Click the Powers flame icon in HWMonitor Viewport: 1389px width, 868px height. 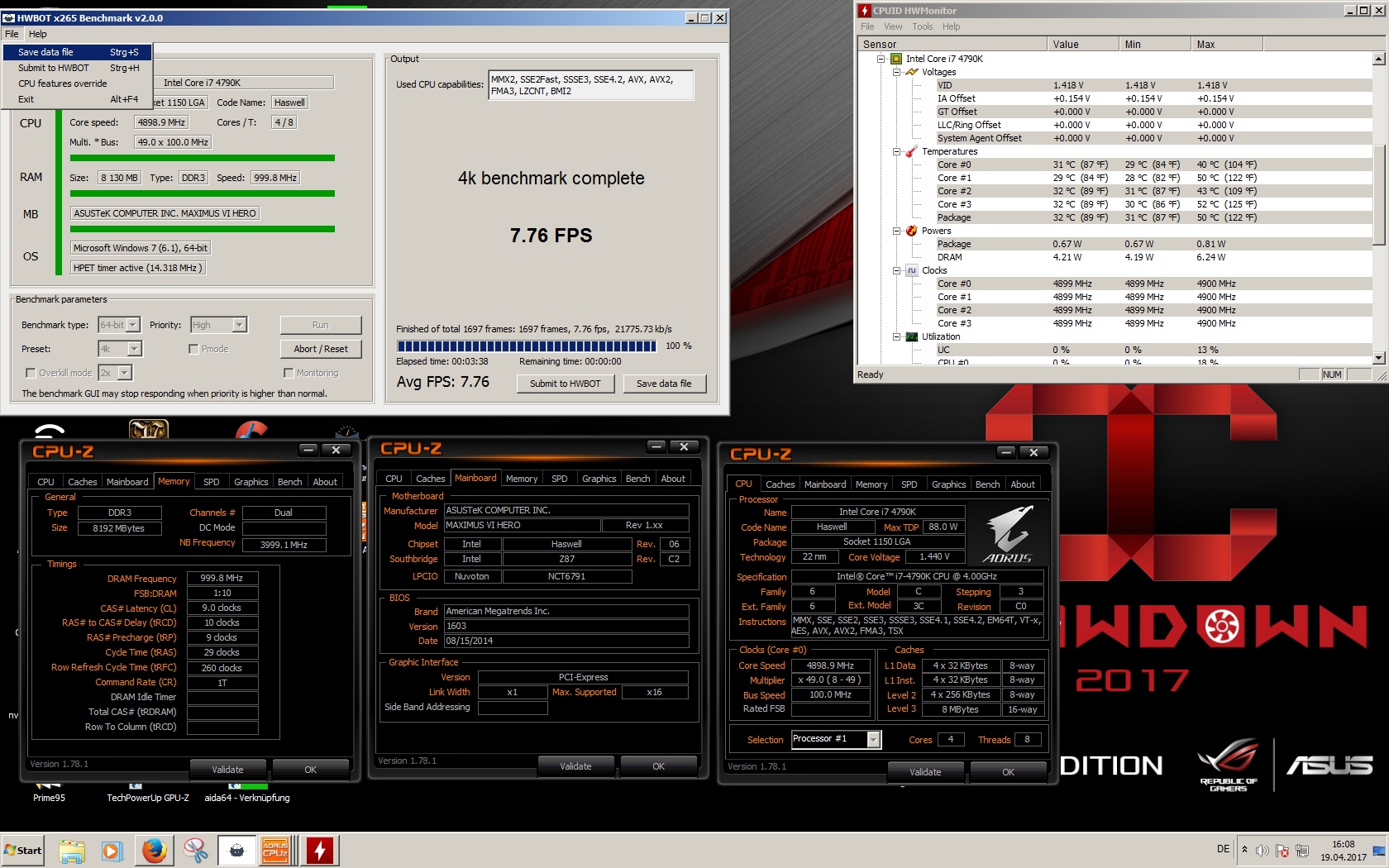click(912, 231)
